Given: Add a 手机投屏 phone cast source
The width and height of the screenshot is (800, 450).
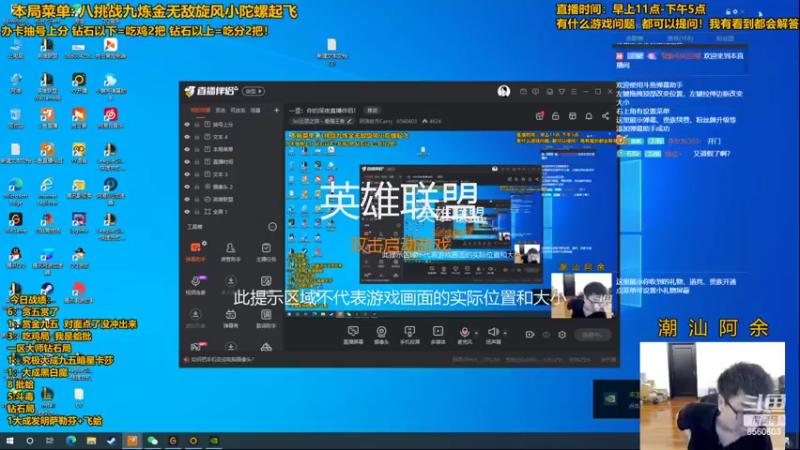Looking at the screenshot, I should (410, 335).
